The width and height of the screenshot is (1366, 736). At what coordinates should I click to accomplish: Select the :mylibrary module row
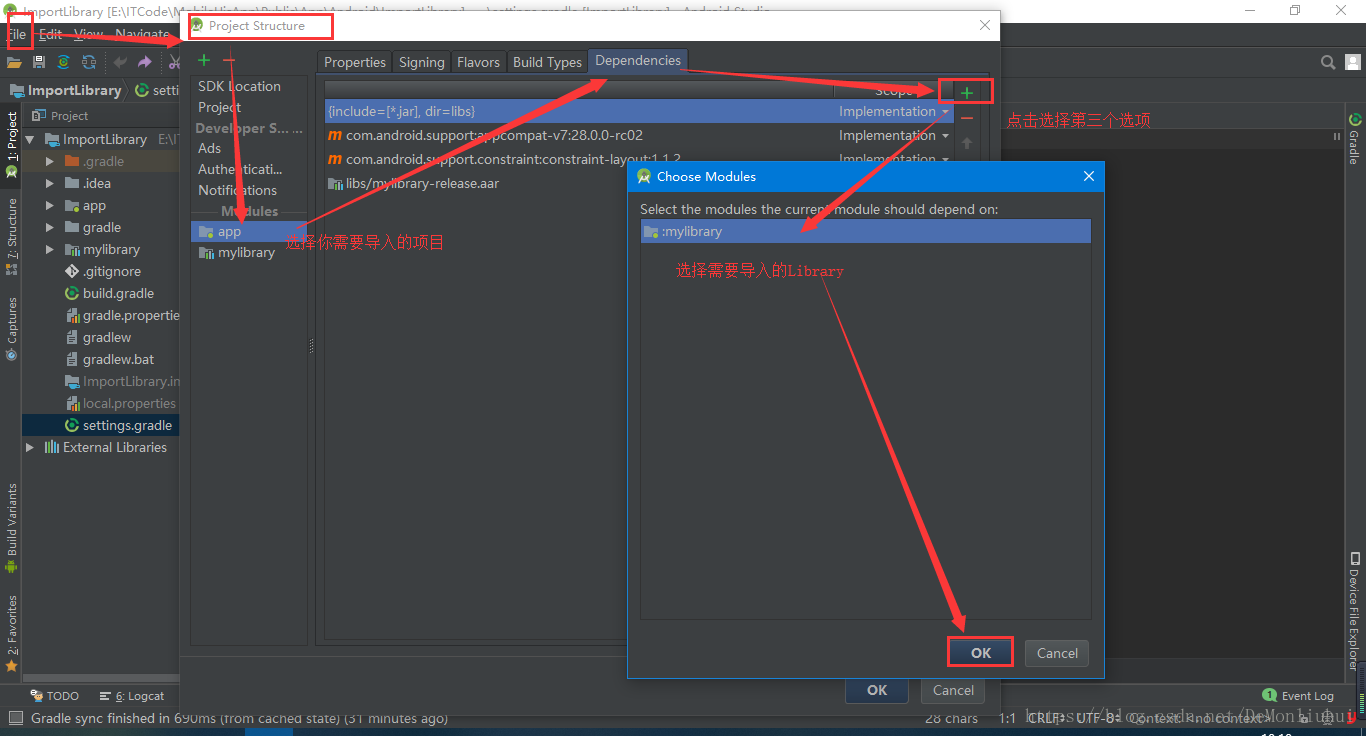pos(866,231)
